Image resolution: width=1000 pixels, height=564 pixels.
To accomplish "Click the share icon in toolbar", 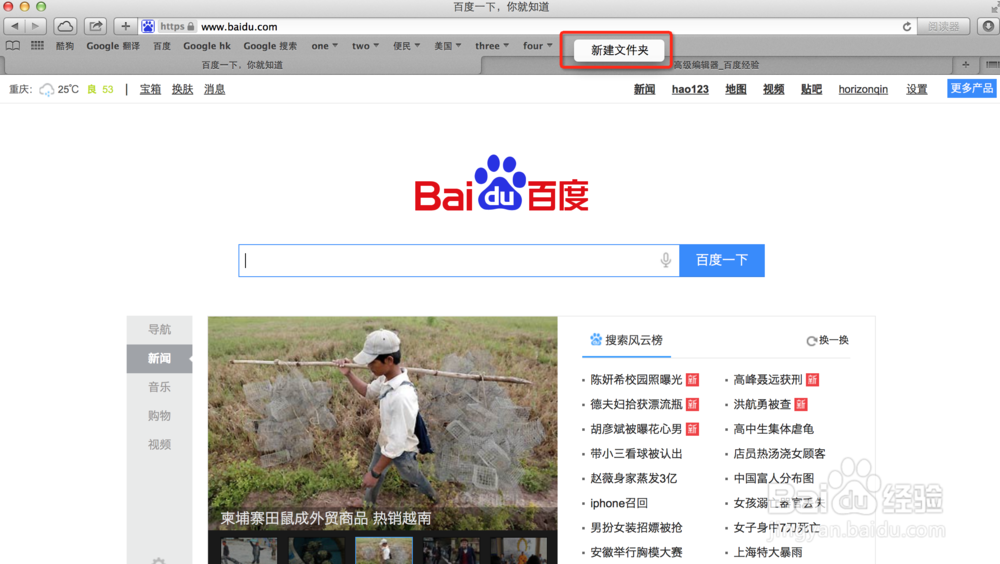I will pyautogui.click(x=96, y=26).
